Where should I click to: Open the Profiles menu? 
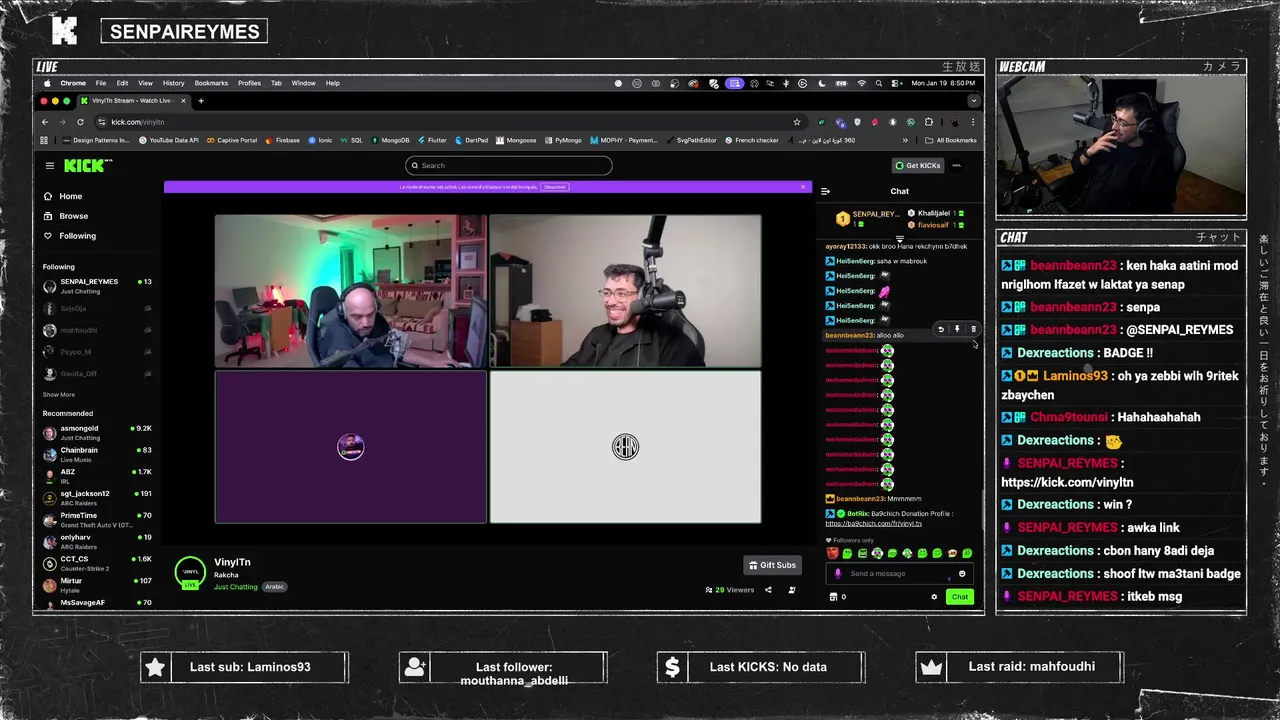249,83
